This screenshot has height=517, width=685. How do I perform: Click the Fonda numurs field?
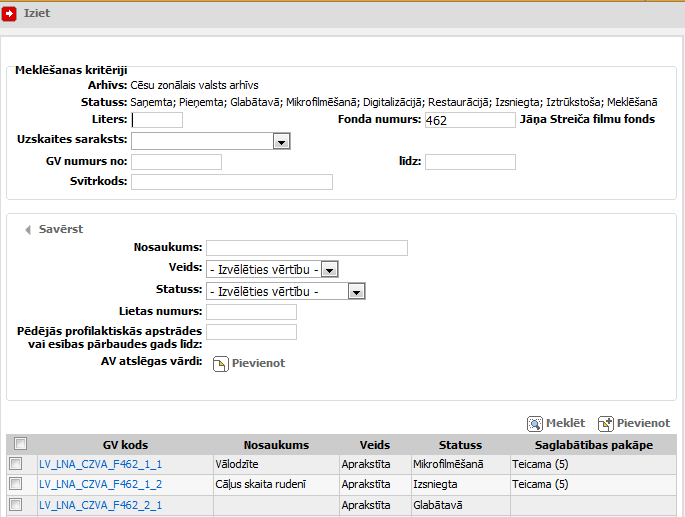(x=468, y=120)
